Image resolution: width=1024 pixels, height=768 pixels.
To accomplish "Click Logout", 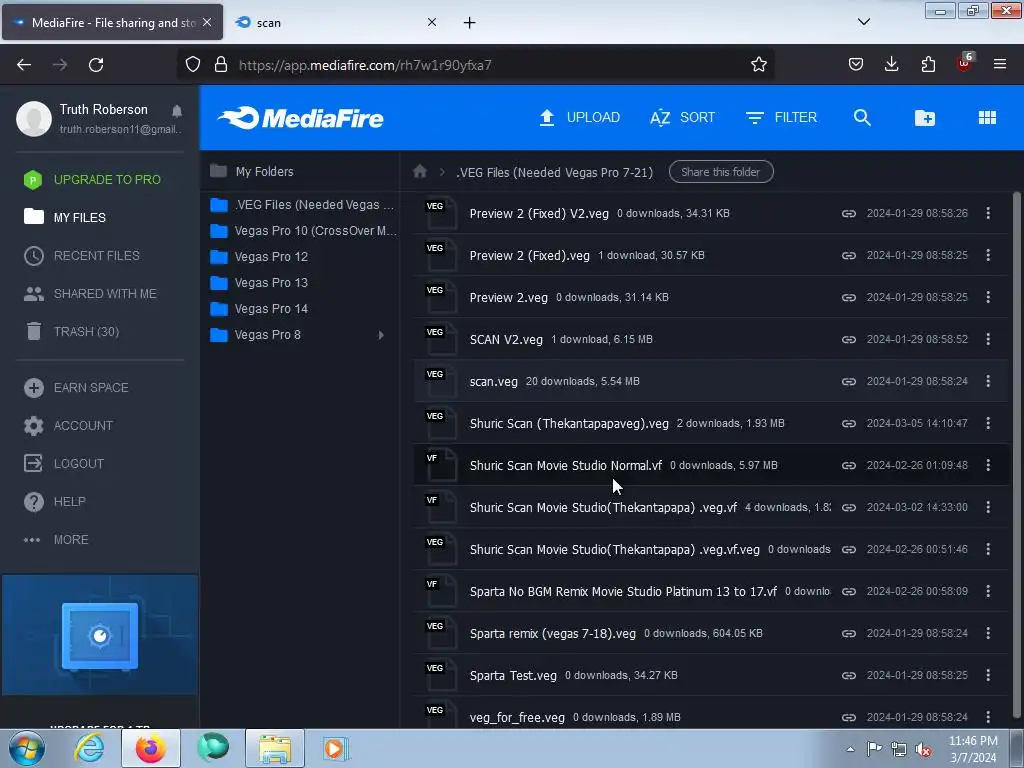I will [64, 464].
